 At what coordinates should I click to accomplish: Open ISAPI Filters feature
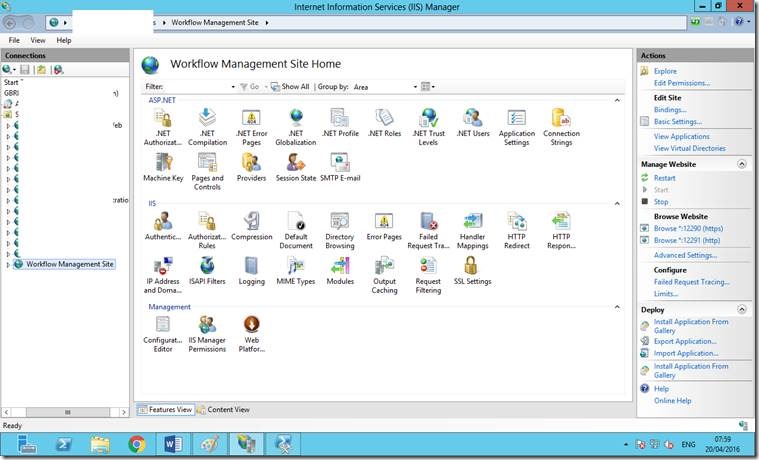(207, 271)
